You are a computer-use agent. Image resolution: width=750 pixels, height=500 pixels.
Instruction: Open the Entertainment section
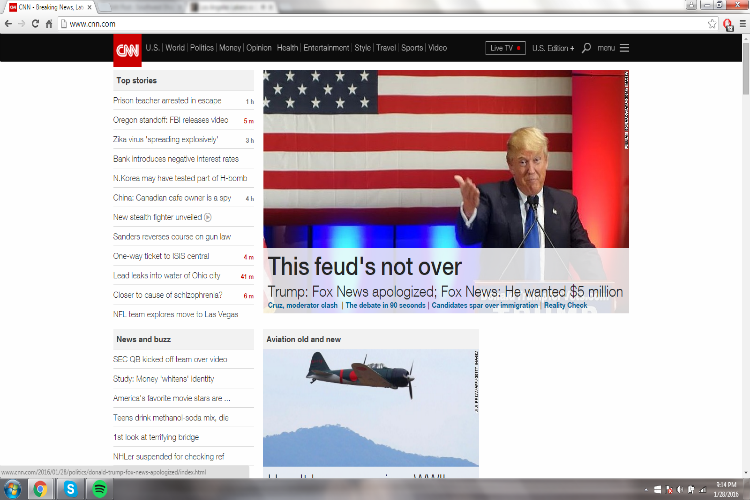(x=326, y=47)
